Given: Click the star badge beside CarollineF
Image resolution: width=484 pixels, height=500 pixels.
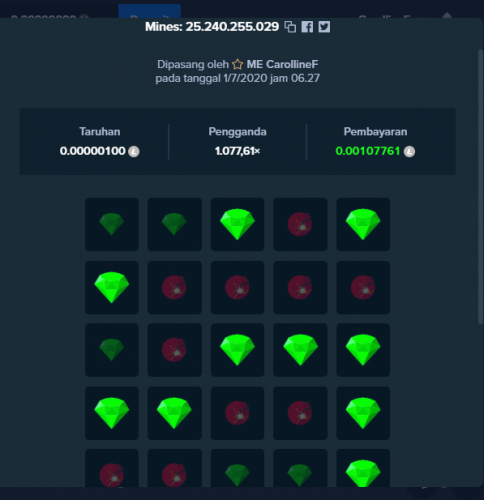Looking at the screenshot, I should pyautogui.click(x=237, y=64).
